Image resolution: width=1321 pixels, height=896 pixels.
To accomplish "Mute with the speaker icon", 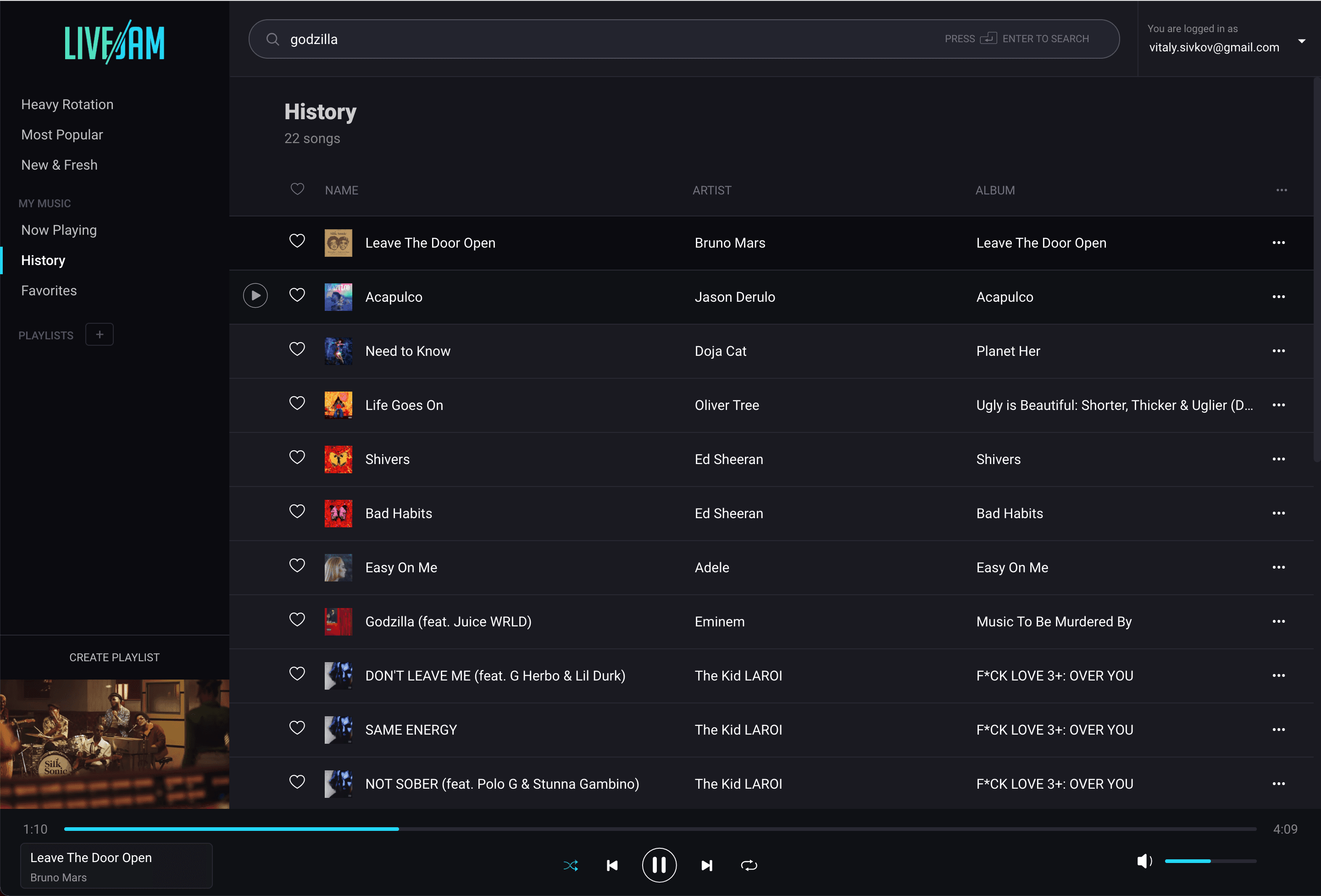I will [1144, 861].
